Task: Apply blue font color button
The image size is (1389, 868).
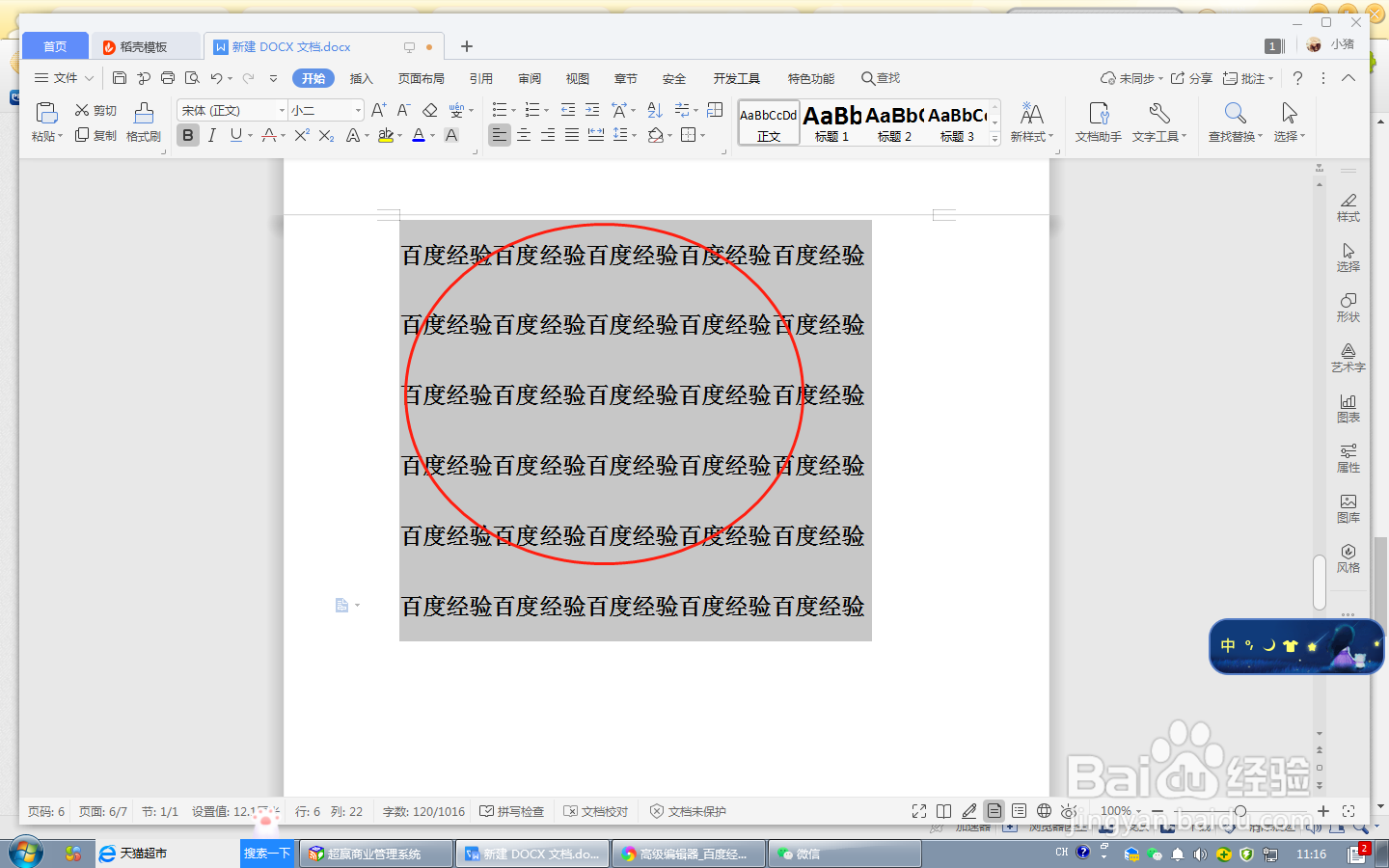Action: coord(419,135)
